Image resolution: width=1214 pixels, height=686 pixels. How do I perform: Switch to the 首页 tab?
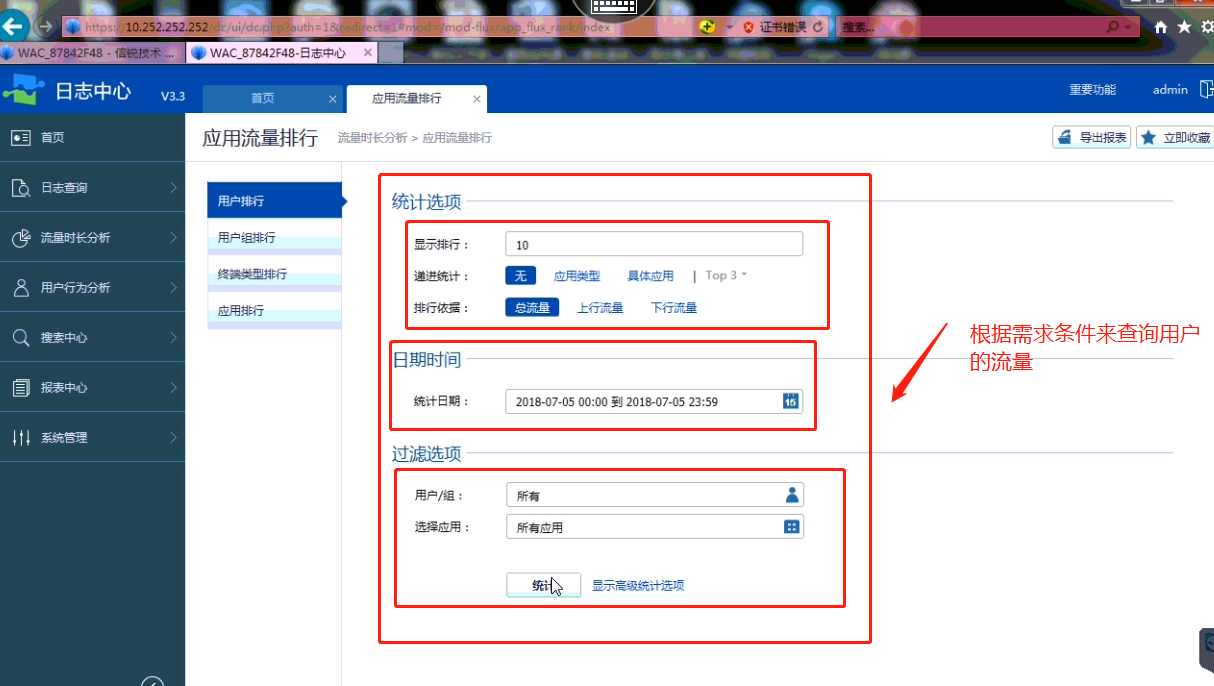point(263,99)
